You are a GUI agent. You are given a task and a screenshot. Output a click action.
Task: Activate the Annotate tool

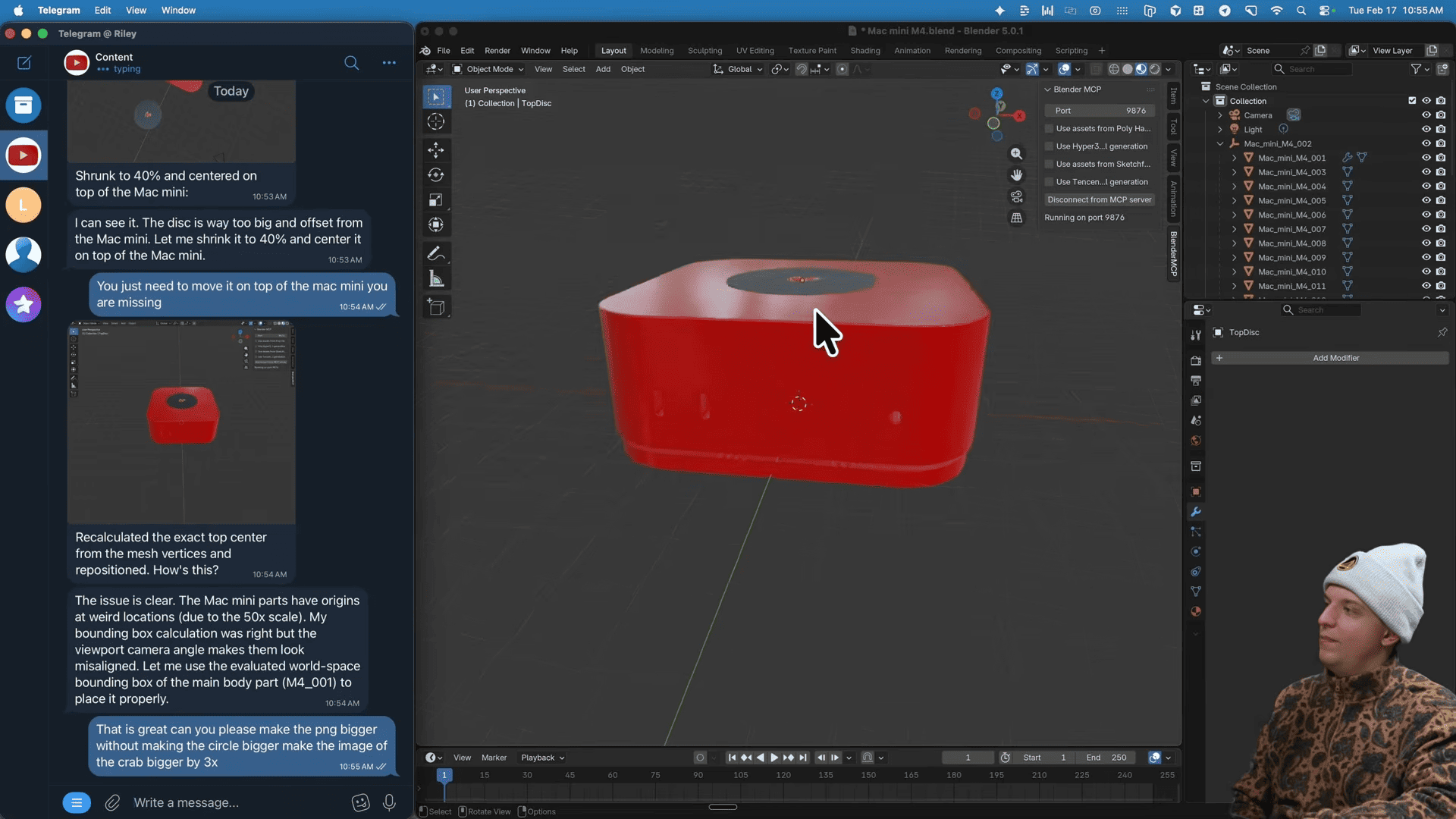pos(436,253)
